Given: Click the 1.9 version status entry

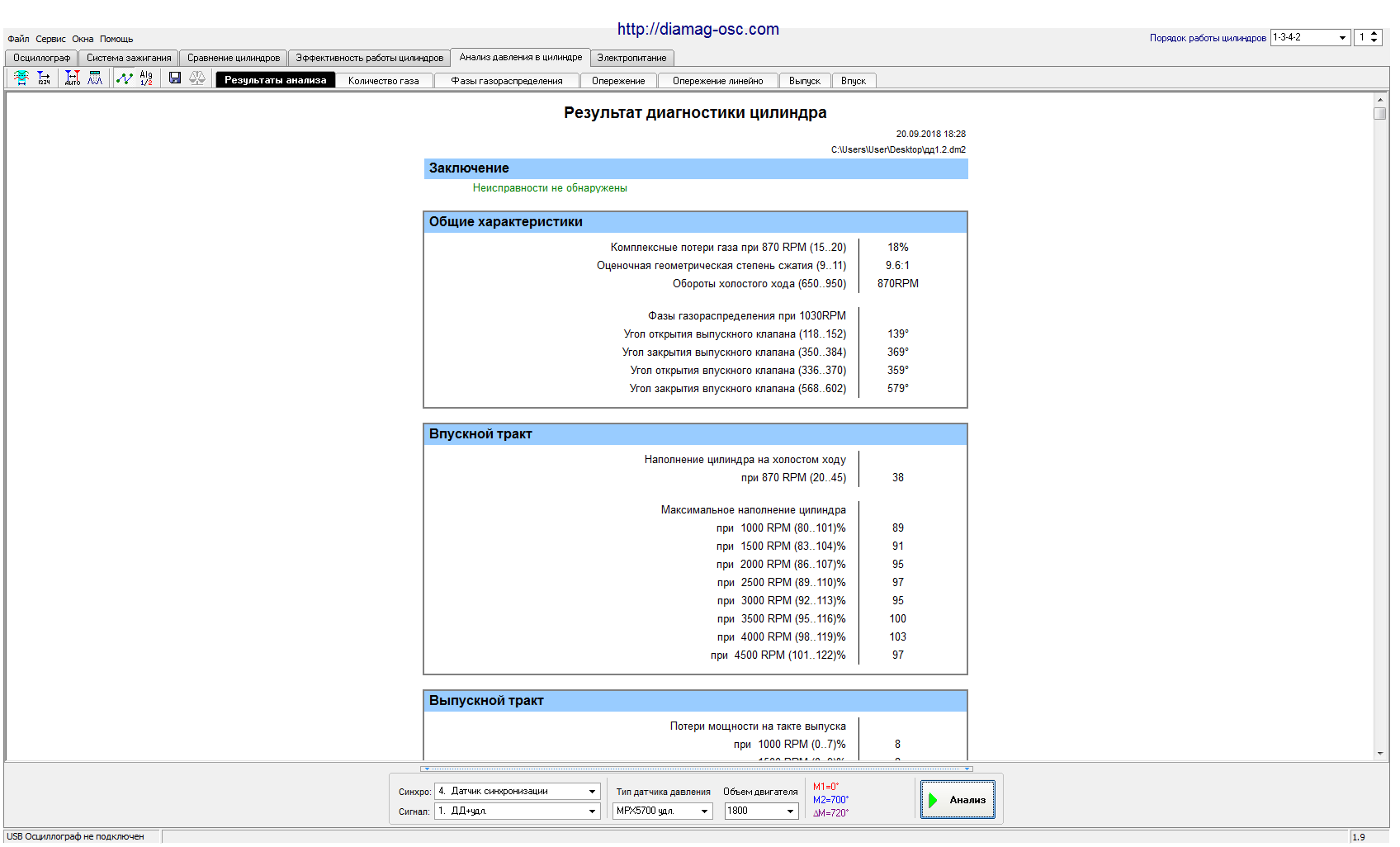Looking at the screenshot, I should coord(1359,837).
